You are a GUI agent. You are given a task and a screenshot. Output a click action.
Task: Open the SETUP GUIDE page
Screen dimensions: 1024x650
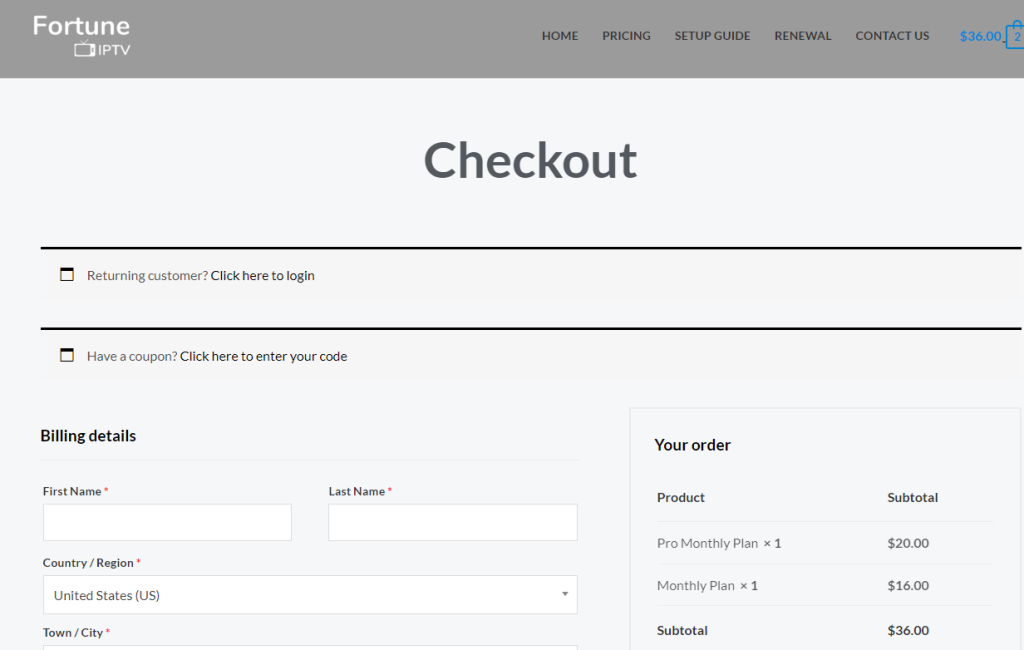(x=712, y=36)
